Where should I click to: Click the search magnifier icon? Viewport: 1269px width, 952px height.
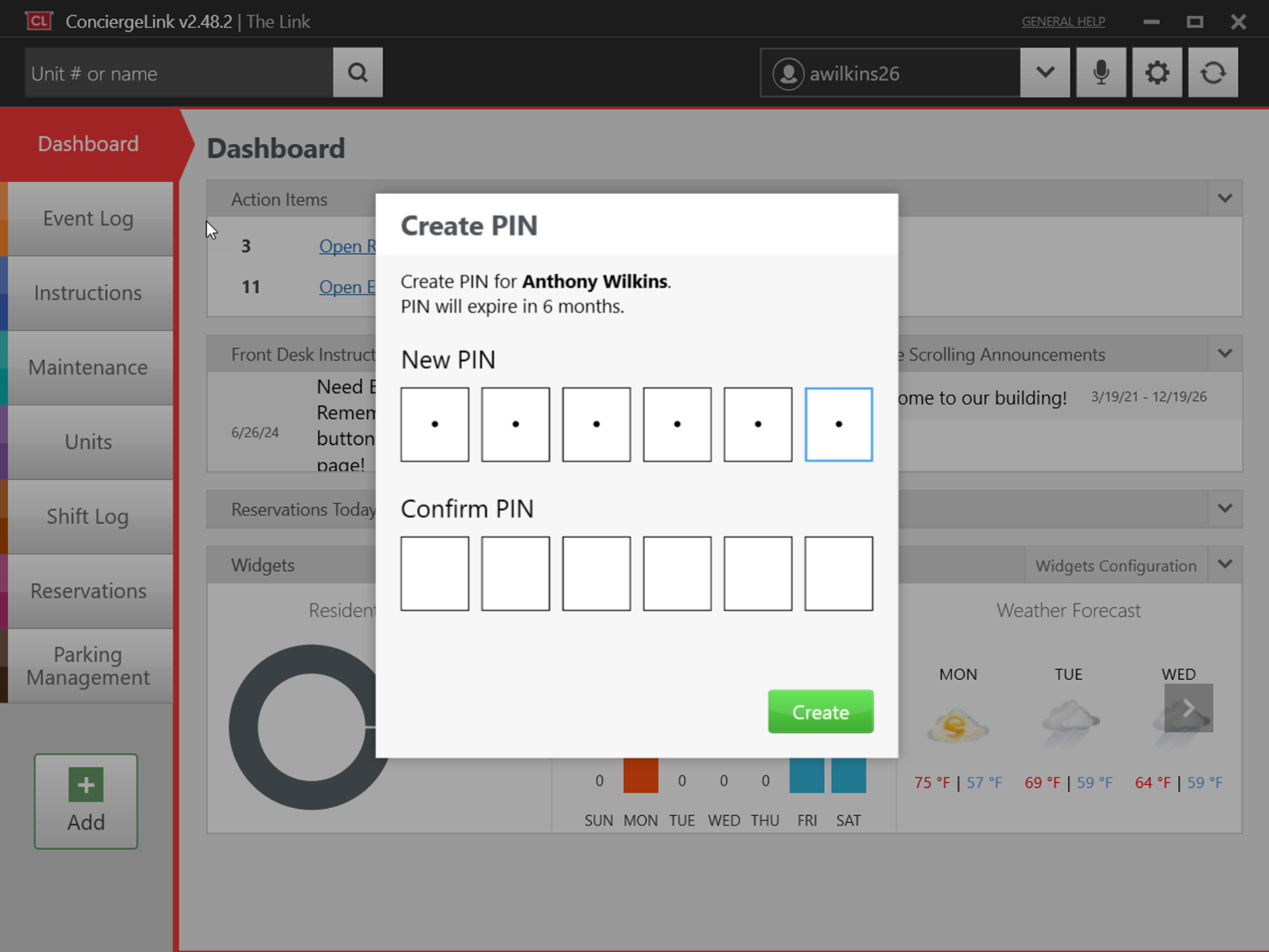tap(358, 73)
